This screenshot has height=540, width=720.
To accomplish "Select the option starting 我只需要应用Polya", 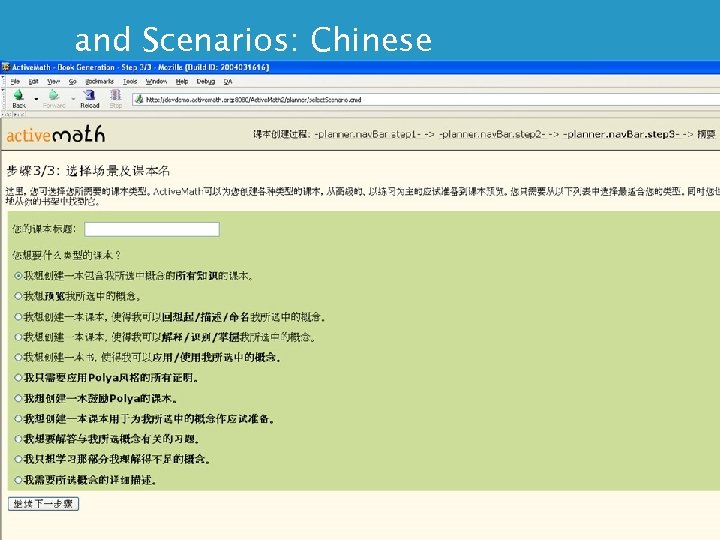I will pos(18,377).
